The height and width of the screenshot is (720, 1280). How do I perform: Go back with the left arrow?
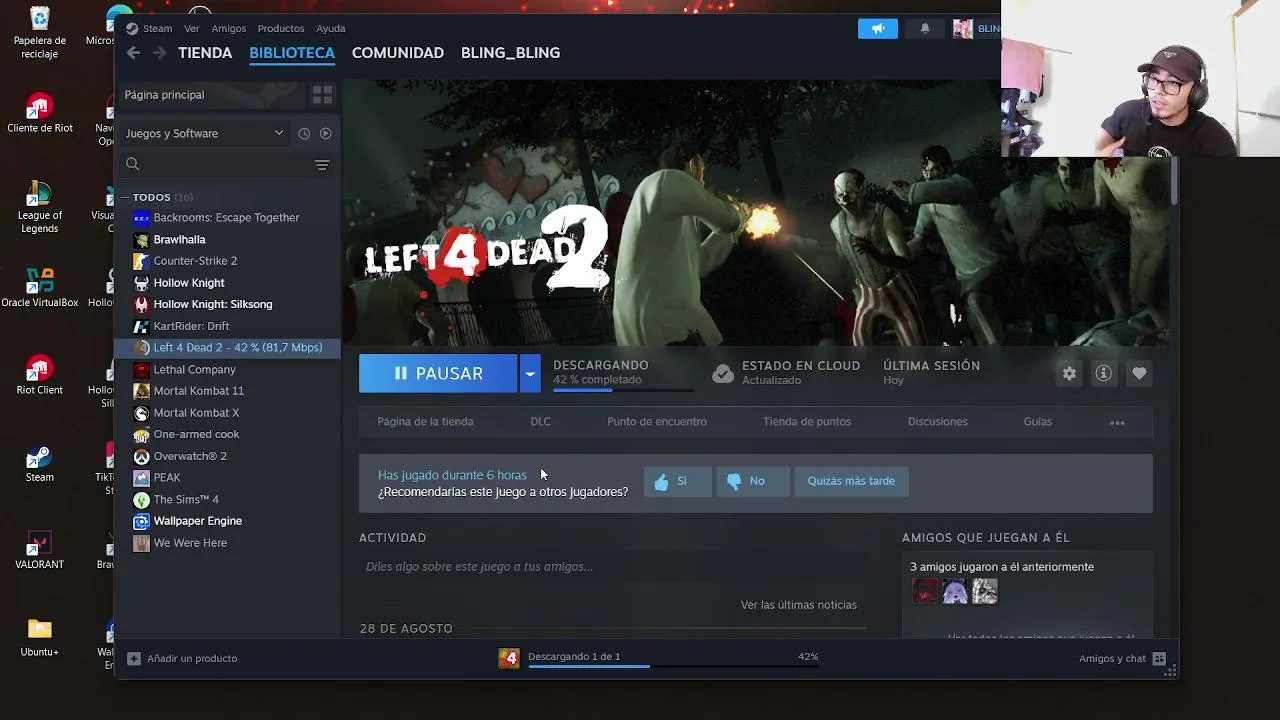click(x=134, y=53)
